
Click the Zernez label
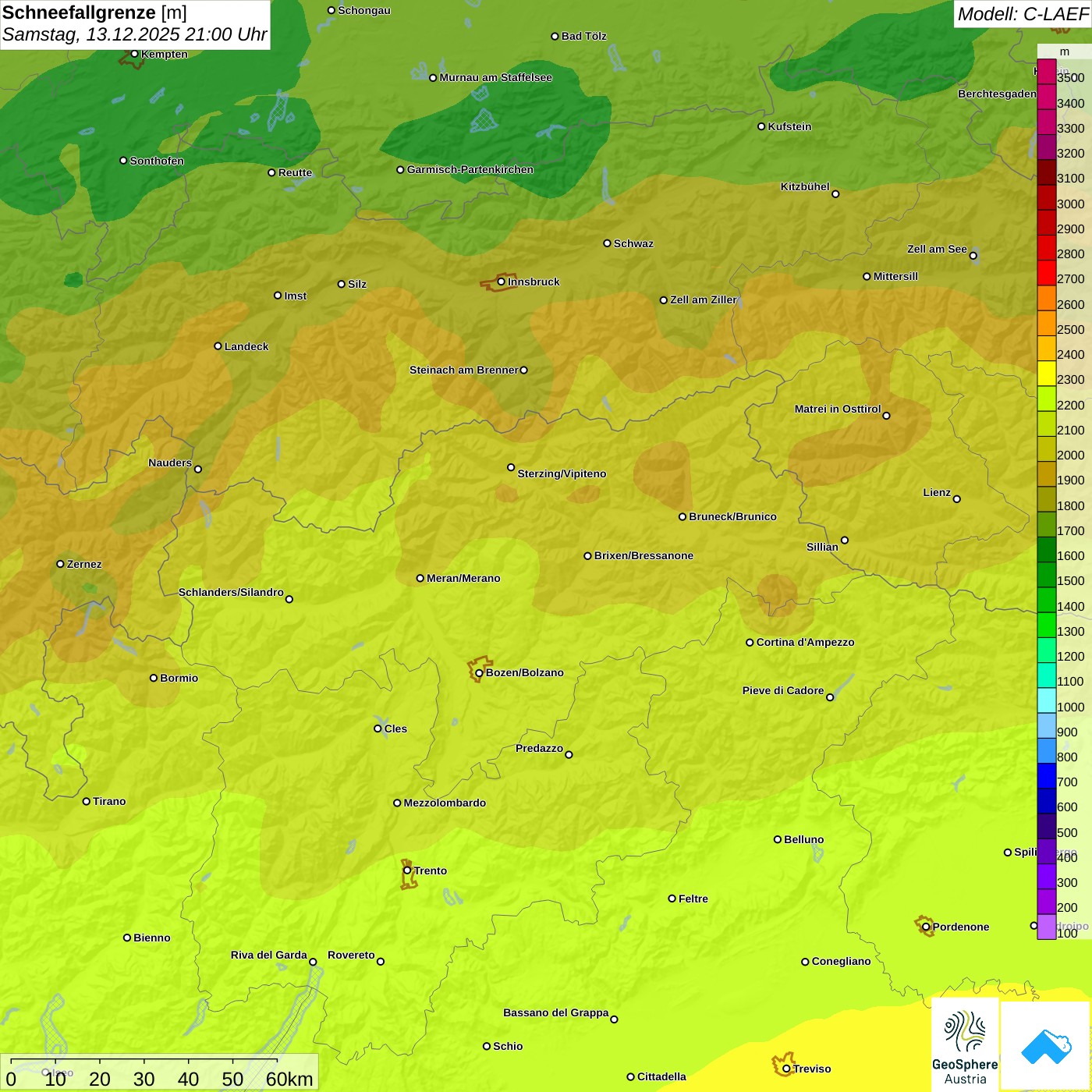pyautogui.click(x=84, y=564)
